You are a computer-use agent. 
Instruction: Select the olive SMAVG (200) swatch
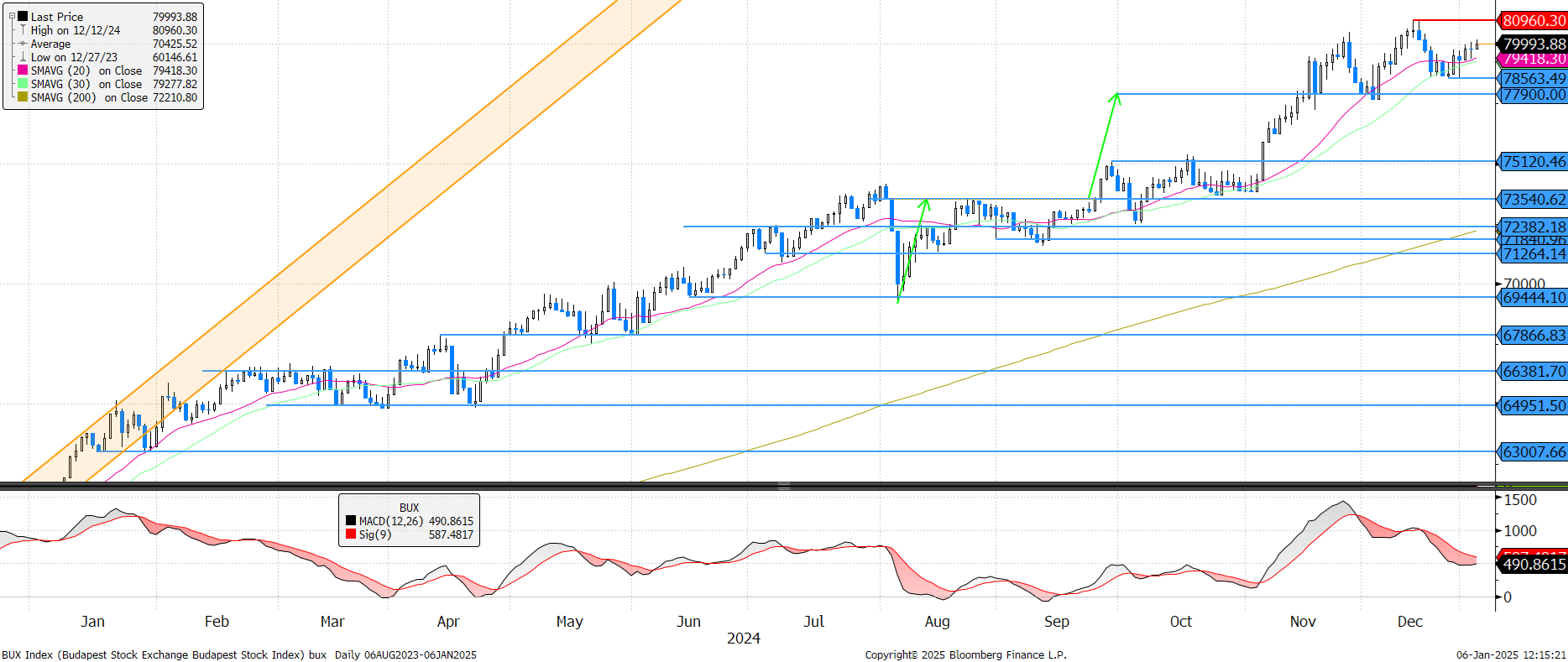[23, 97]
